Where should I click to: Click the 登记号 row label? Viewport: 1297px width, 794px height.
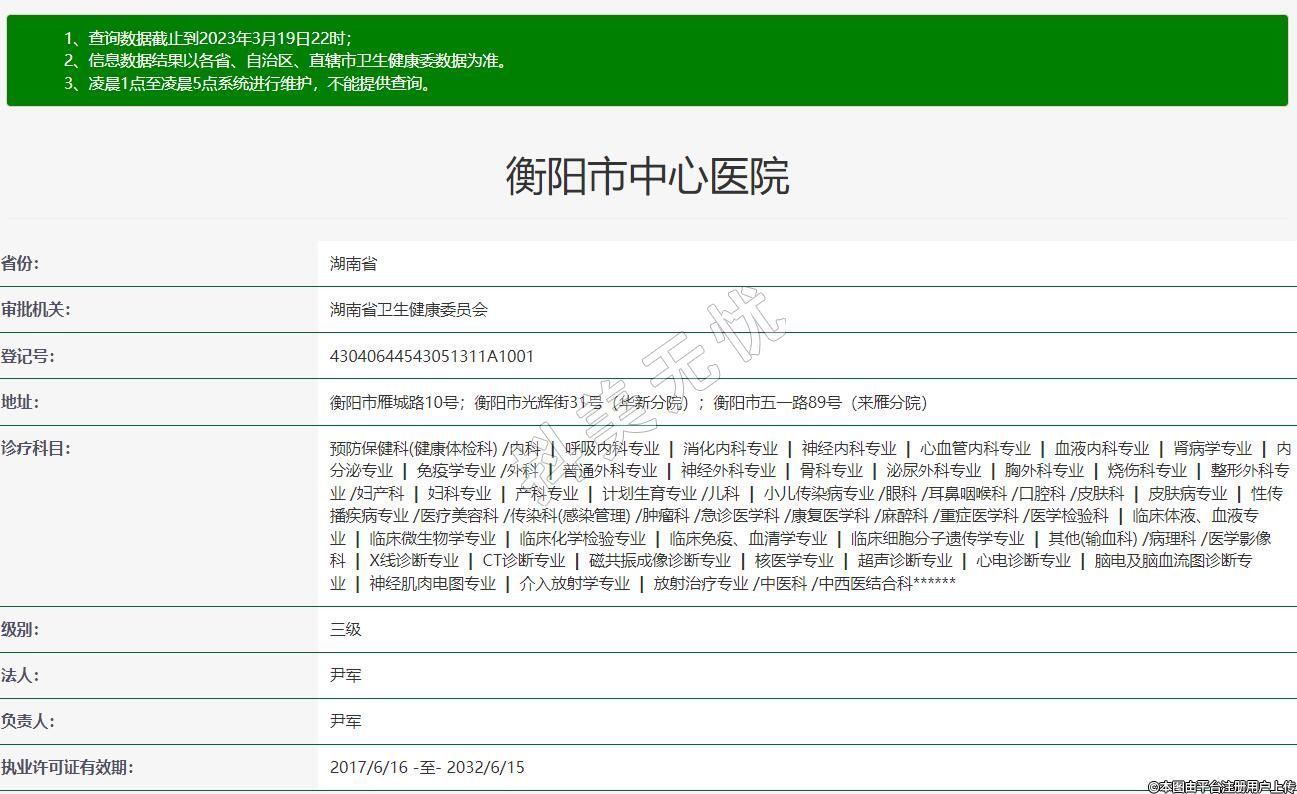[x=27, y=356]
